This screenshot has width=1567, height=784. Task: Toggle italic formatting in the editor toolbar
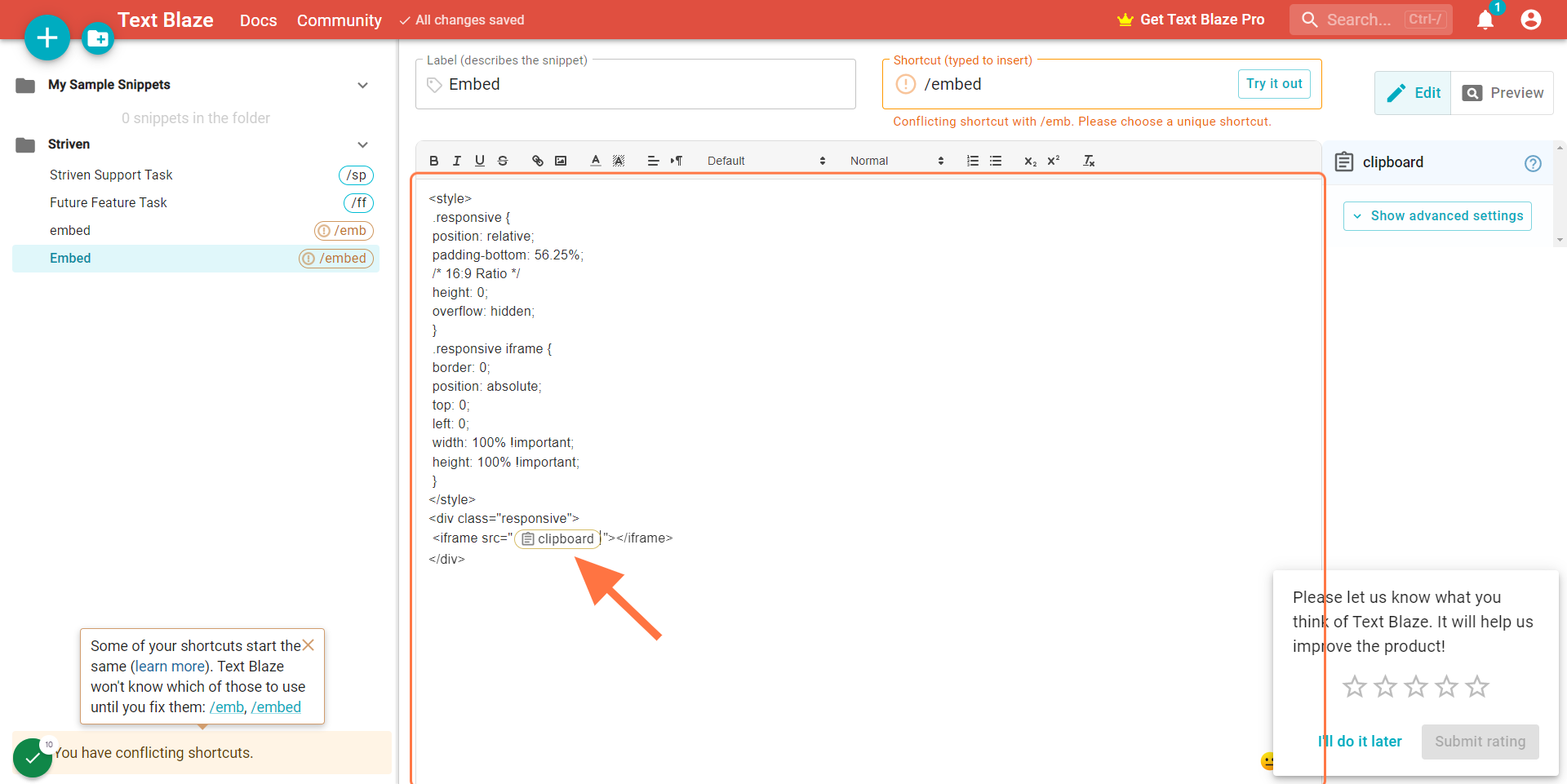pyautogui.click(x=457, y=161)
